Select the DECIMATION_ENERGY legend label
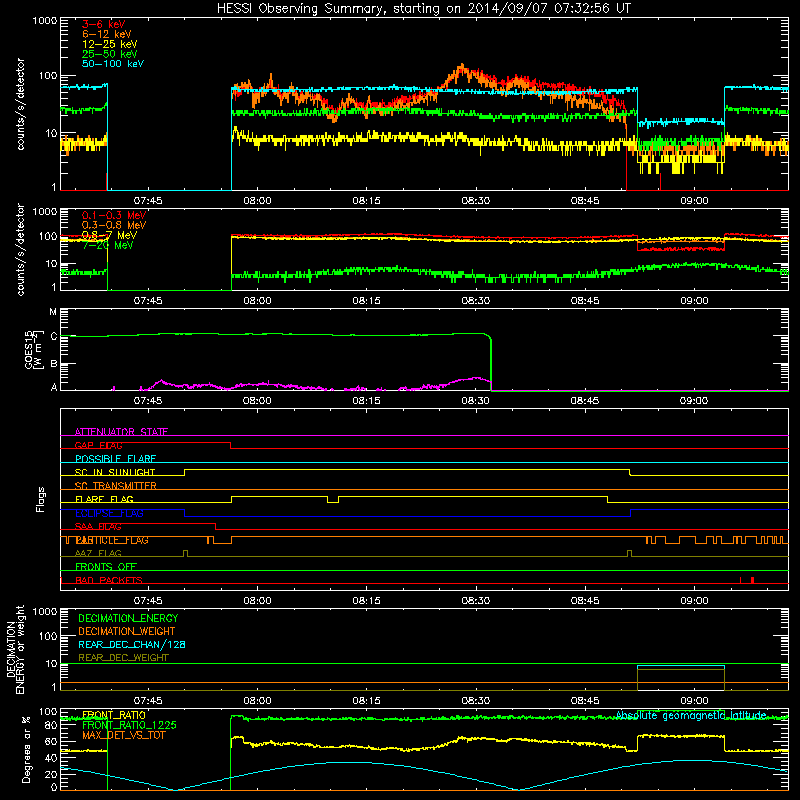 pyautogui.click(x=128, y=618)
